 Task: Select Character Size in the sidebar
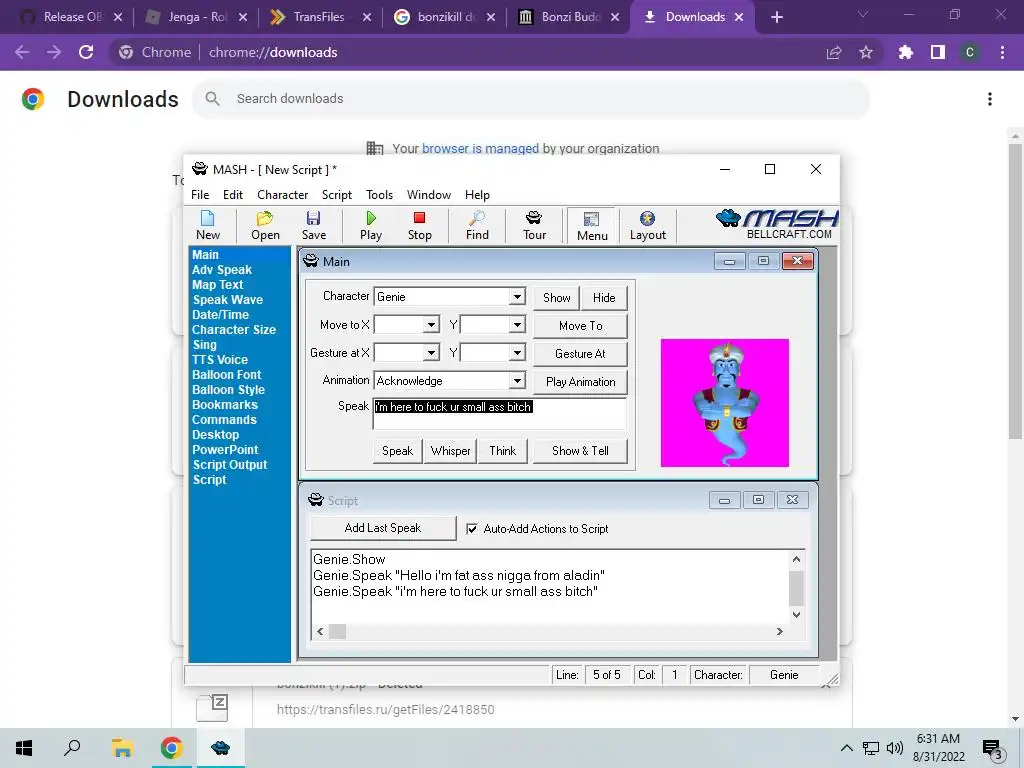234,330
